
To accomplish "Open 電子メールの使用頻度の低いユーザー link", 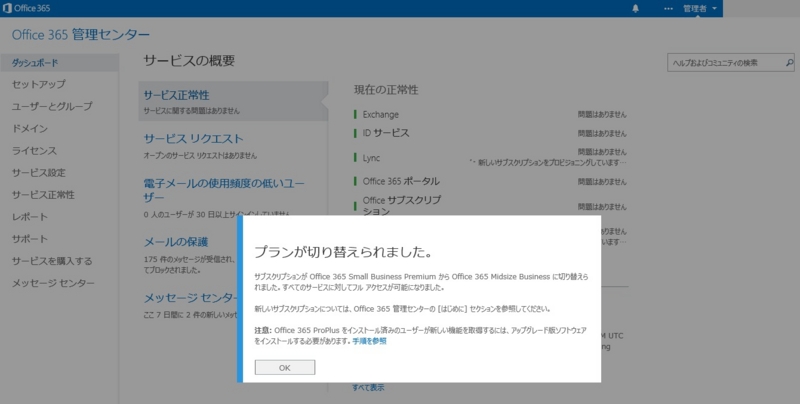I will [223, 190].
